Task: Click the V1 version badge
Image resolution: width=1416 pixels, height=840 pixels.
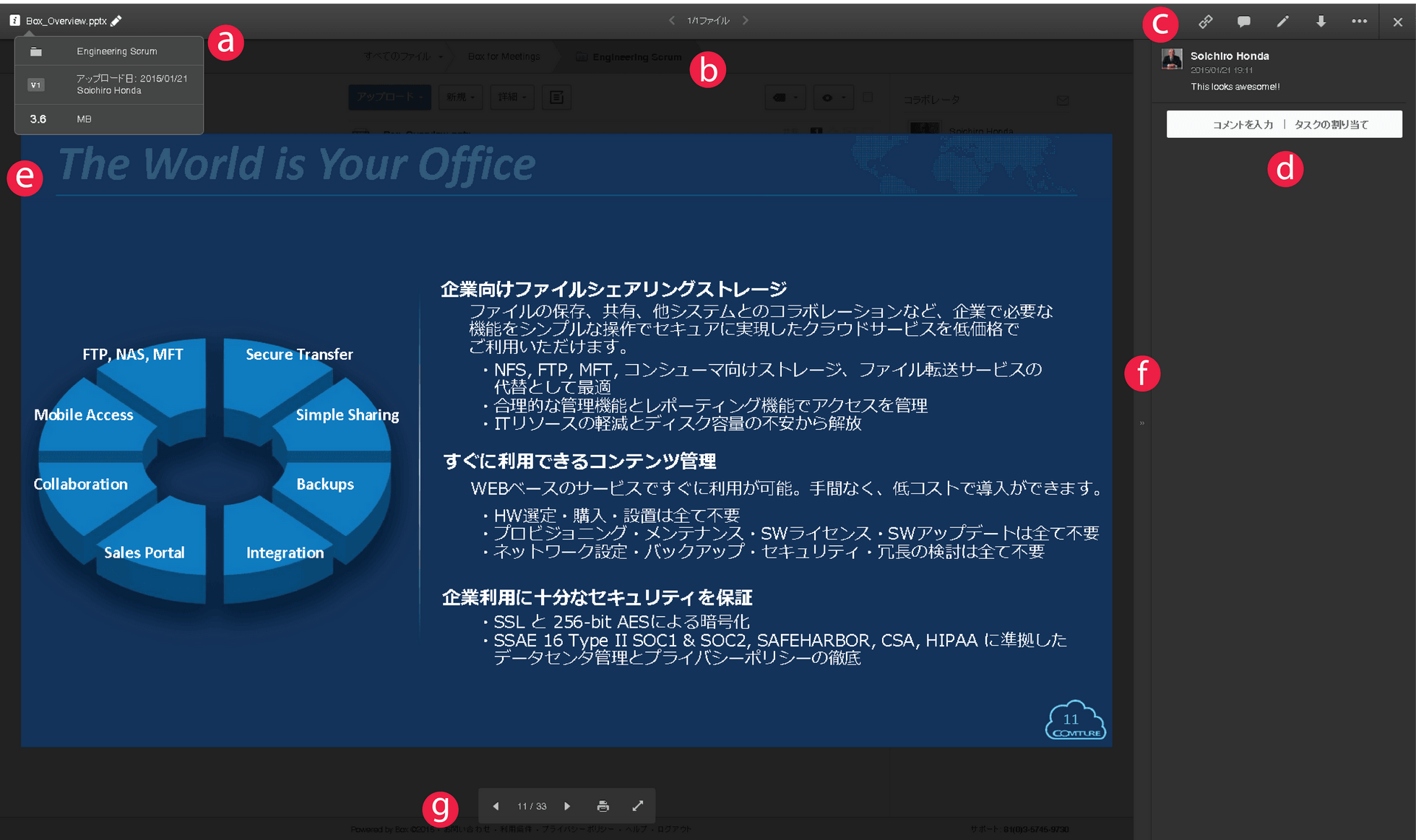Action: (x=35, y=85)
